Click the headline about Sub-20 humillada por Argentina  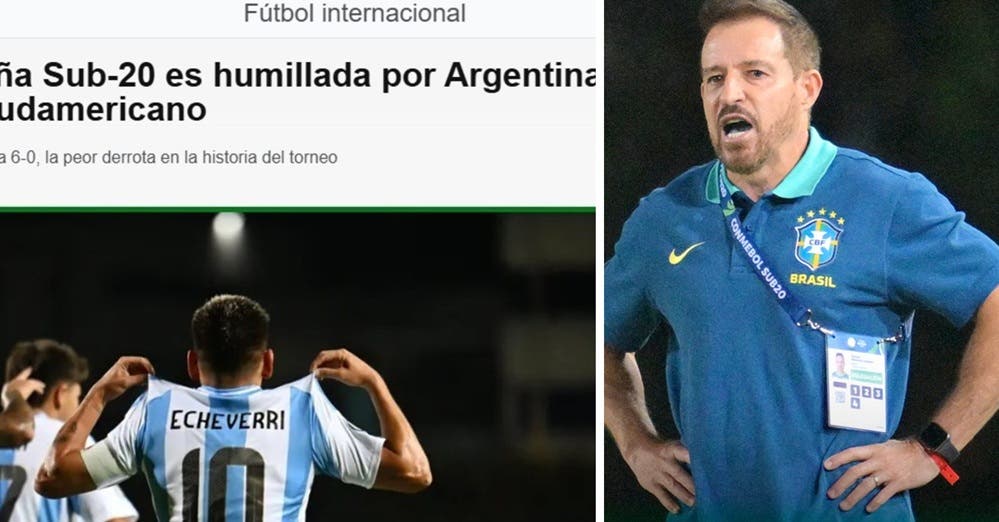298,75
